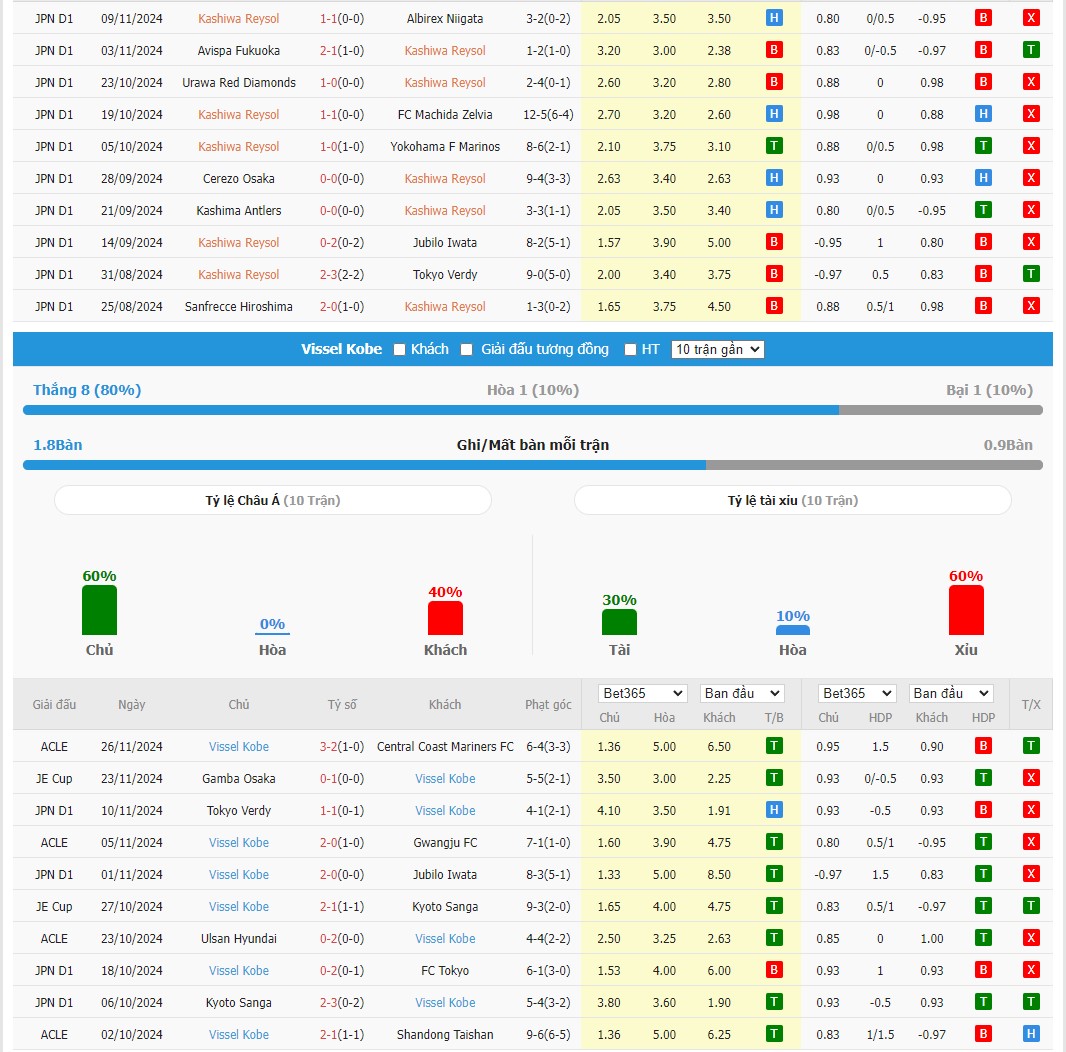Click the green T handicap badge in Gwangju FC row
1066x1052 pixels.
point(983,842)
